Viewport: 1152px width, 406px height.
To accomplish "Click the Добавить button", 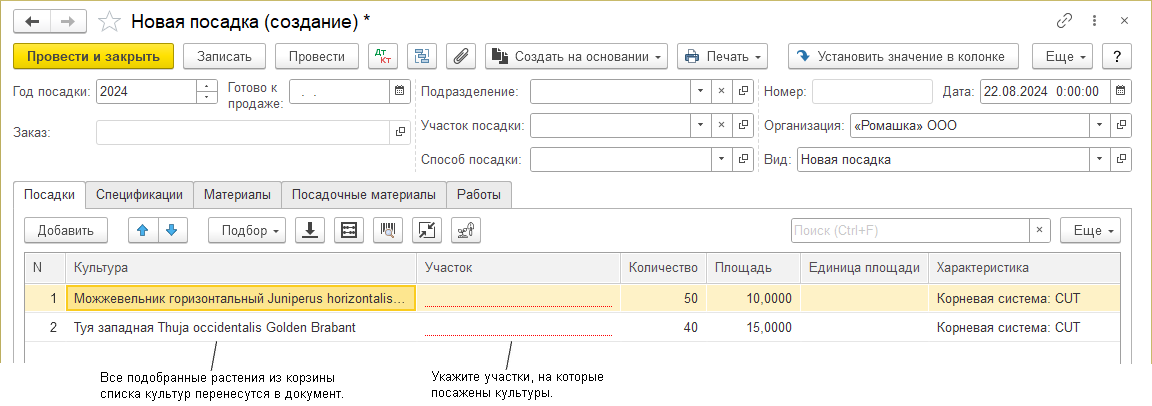I will [65, 230].
